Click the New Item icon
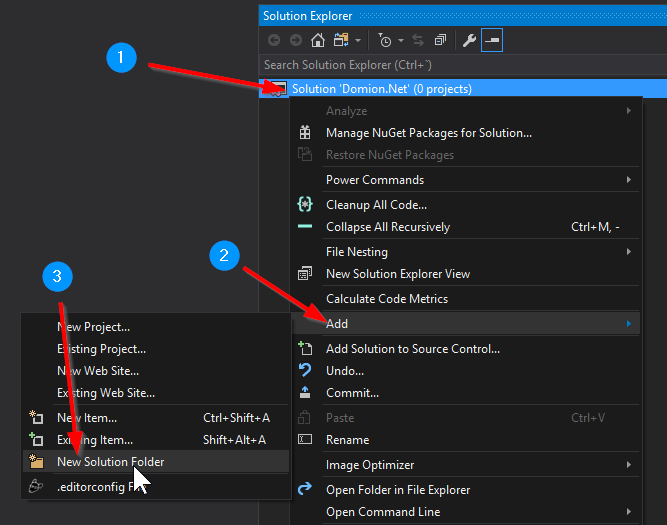 click(x=36, y=417)
